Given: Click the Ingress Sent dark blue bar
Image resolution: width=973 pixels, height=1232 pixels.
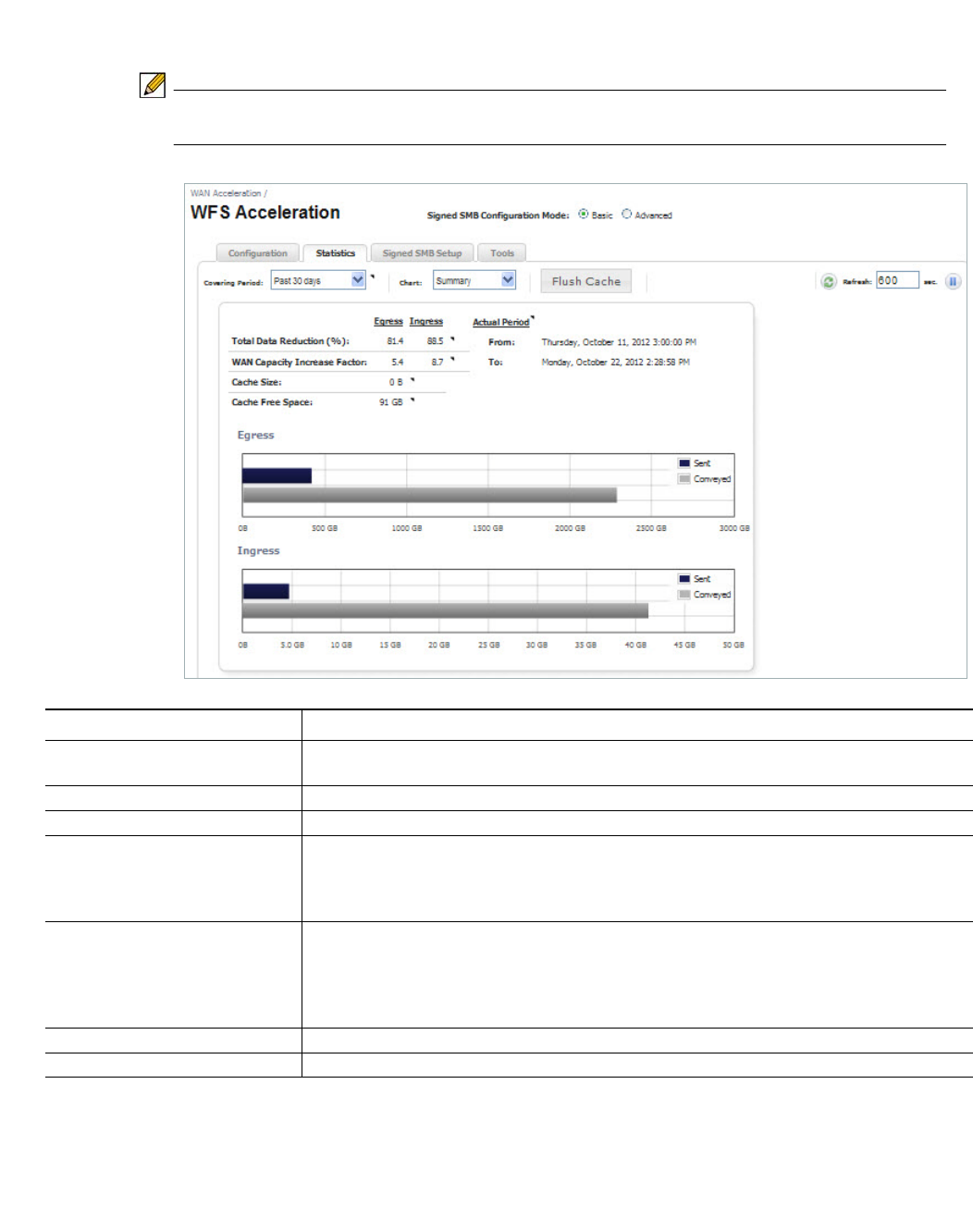Looking at the screenshot, I should [x=265, y=591].
